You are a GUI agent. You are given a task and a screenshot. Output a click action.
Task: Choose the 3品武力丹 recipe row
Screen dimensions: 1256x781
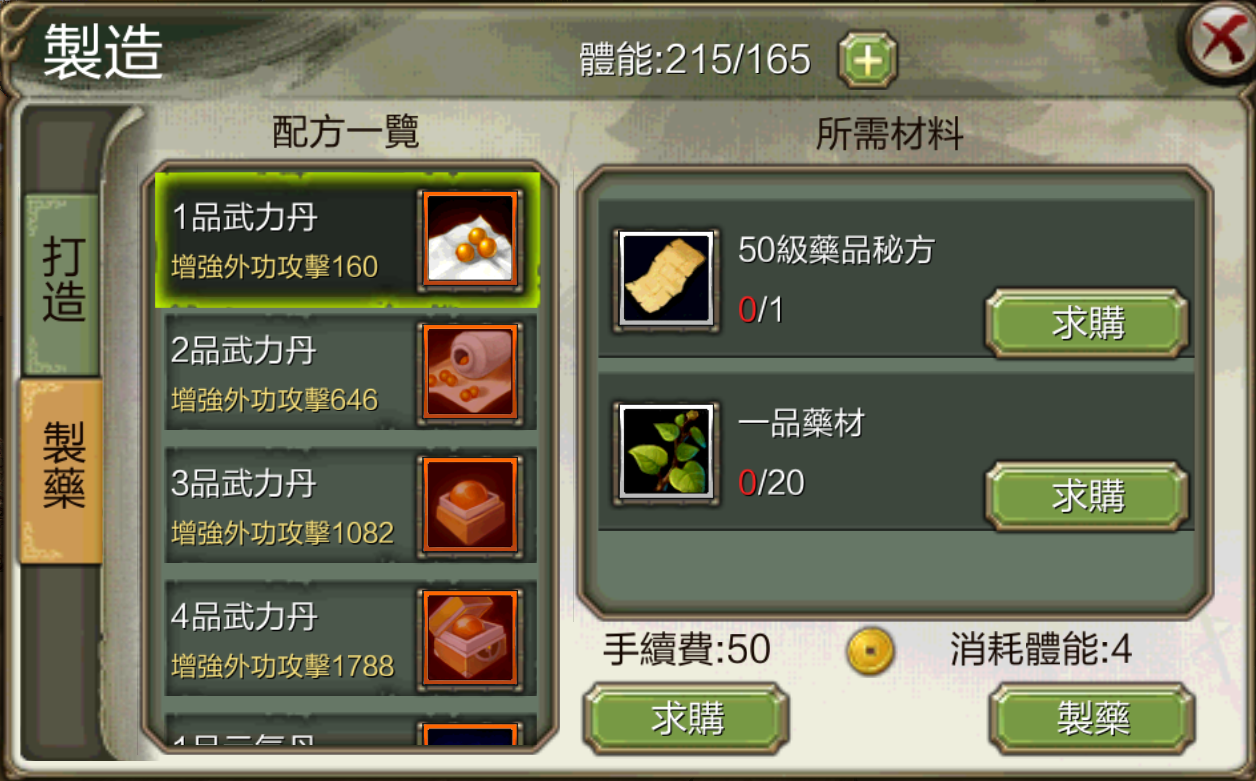[350, 505]
